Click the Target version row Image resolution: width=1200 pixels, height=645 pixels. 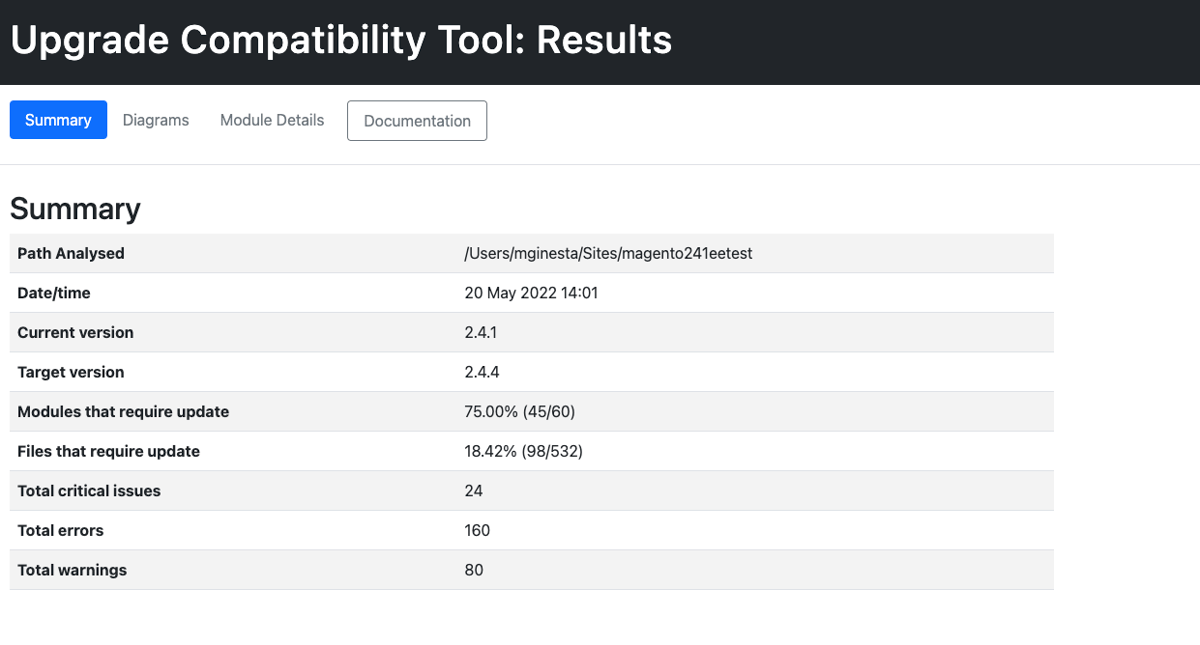(x=70, y=371)
